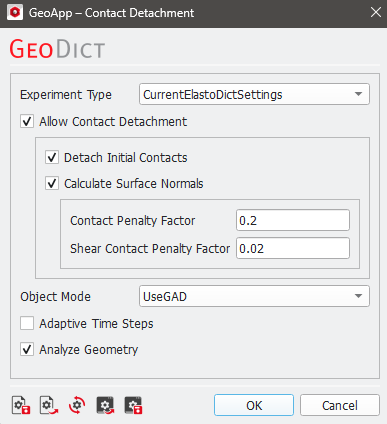This screenshot has height=424, width=387.
Task: Click the reset settings to default icon
Action: coord(77,405)
